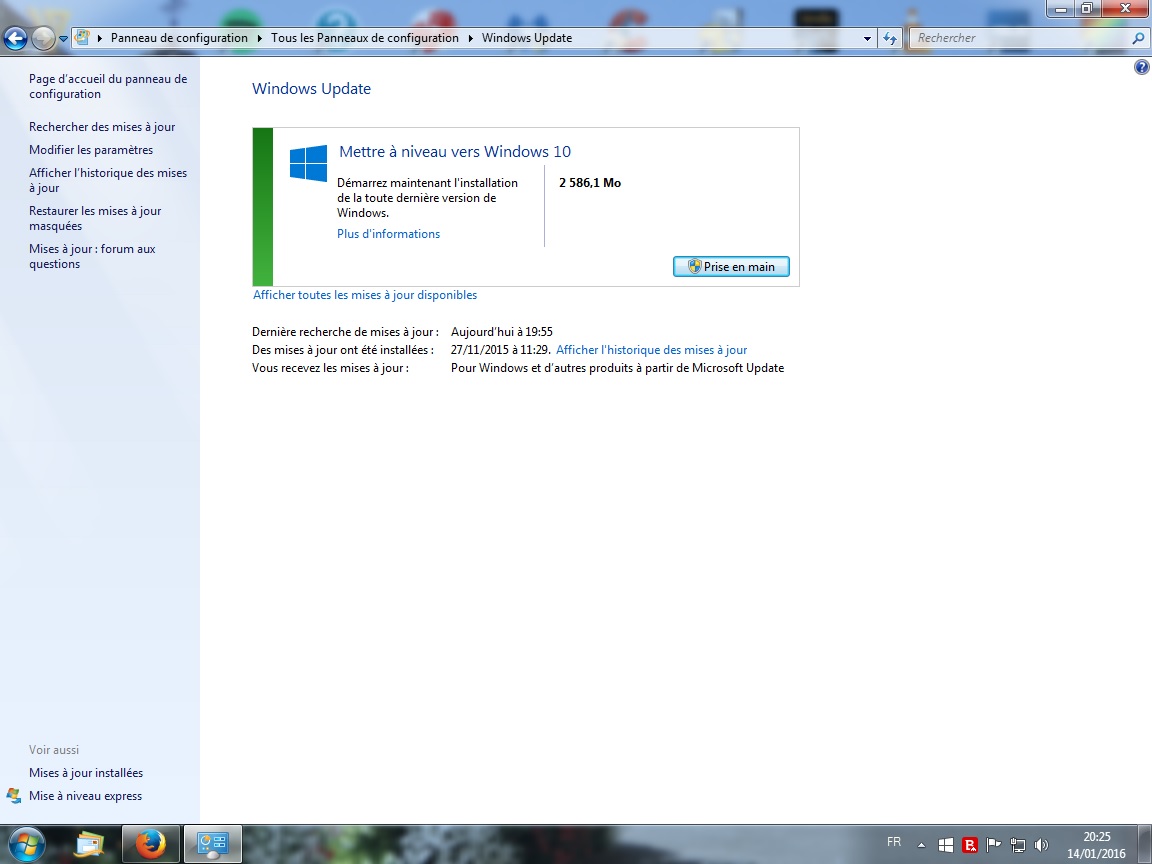Open 'Mises à jour : forum aux questions'
The width and height of the screenshot is (1152, 864).
tap(92, 256)
